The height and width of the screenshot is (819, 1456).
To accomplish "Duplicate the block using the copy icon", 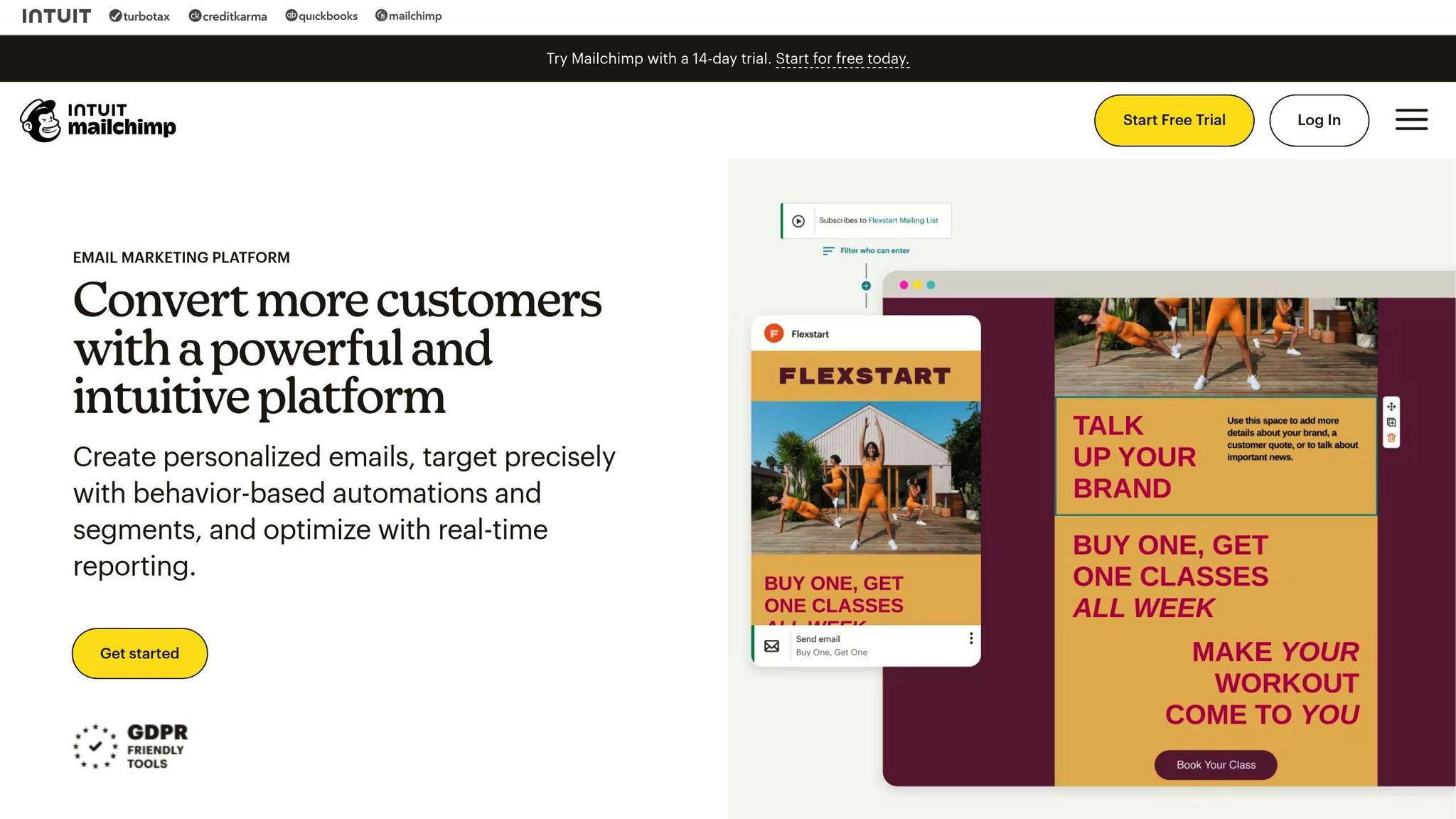I will [x=1391, y=422].
